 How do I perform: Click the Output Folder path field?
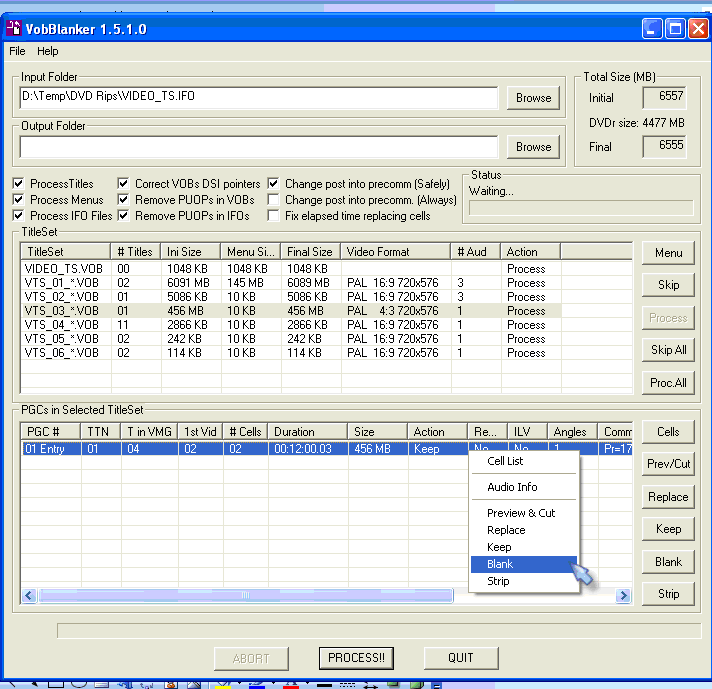click(x=259, y=147)
